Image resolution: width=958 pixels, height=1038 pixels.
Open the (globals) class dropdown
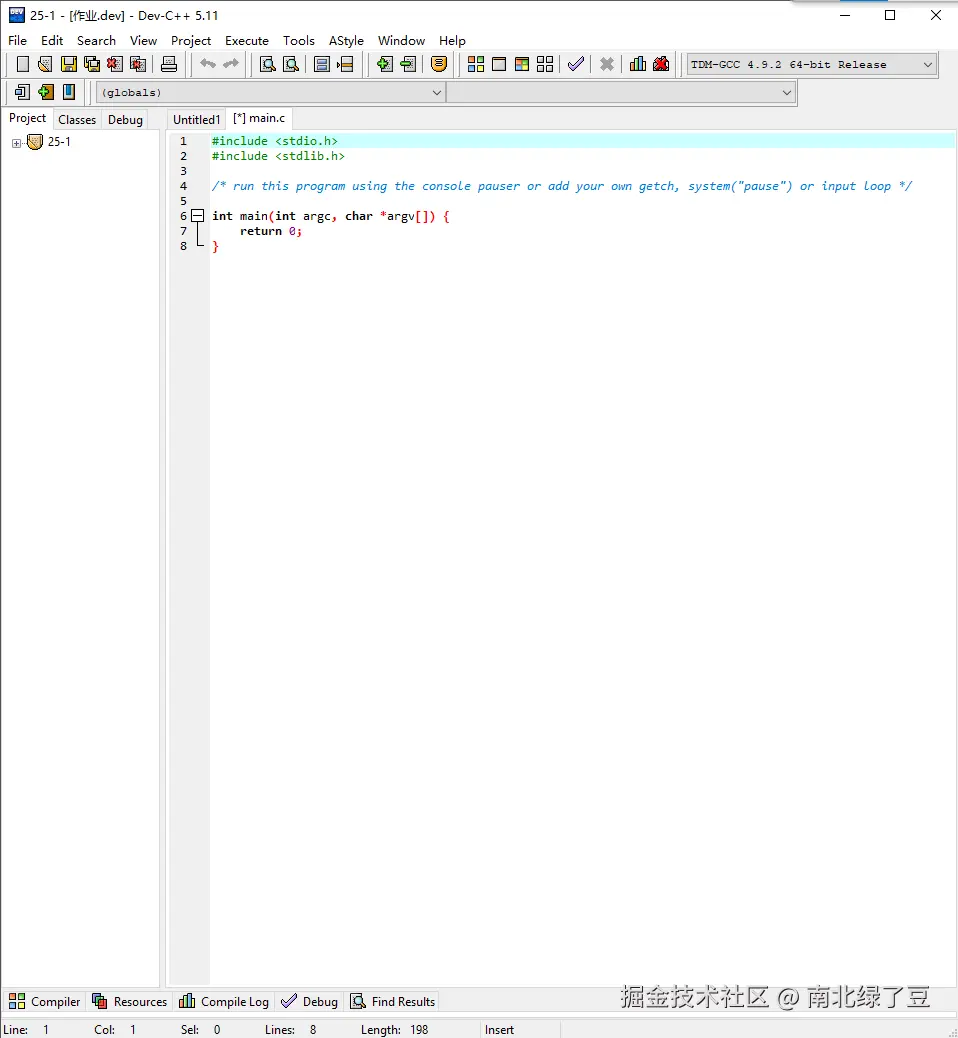pos(270,93)
